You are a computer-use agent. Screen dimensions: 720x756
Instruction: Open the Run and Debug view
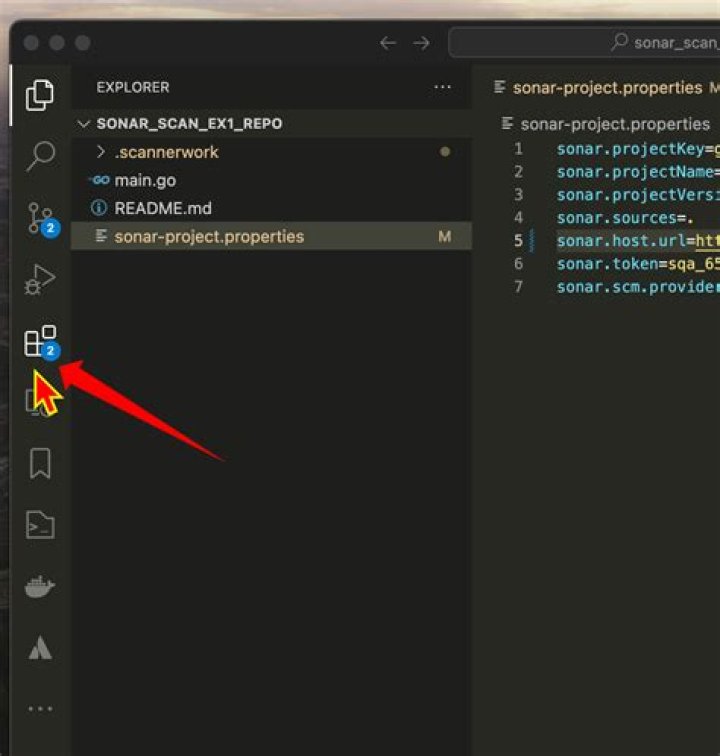pyautogui.click(x=40, y=280)
